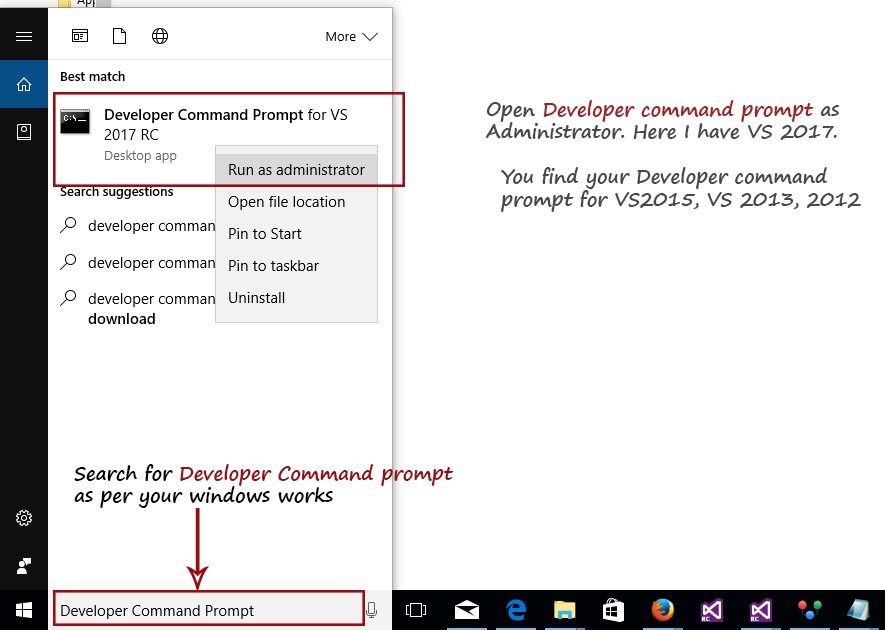Click the command prompt app icon in Best match
The height and width of the screenshot is (630, 885).
75,121
